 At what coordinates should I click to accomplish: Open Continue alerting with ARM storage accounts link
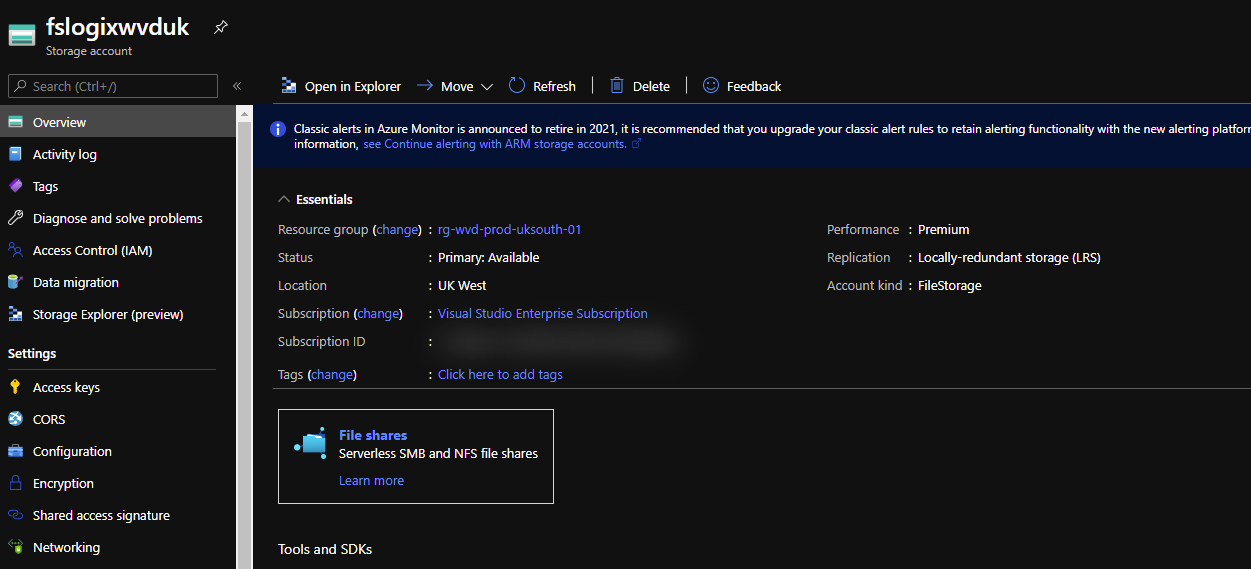(x=495, y=144)
